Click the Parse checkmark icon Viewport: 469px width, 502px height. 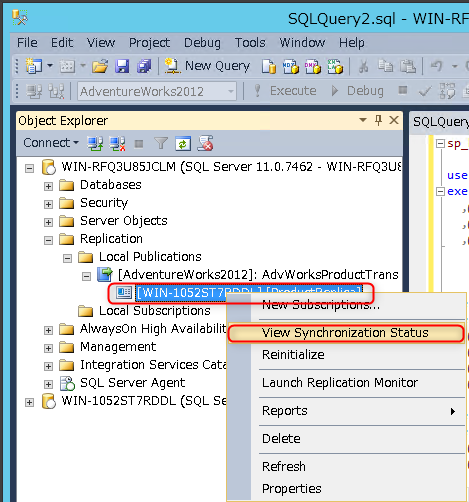click(425, 91)
